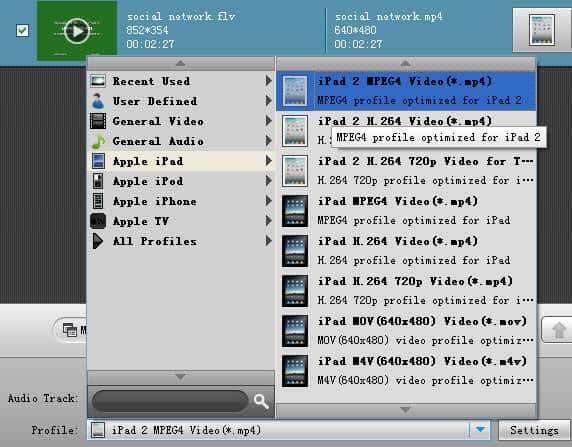The height and width of the screenshot is (447, 572).
Task: Select iPad 2 H.264 720p Video profile
Action: point(406,171)
